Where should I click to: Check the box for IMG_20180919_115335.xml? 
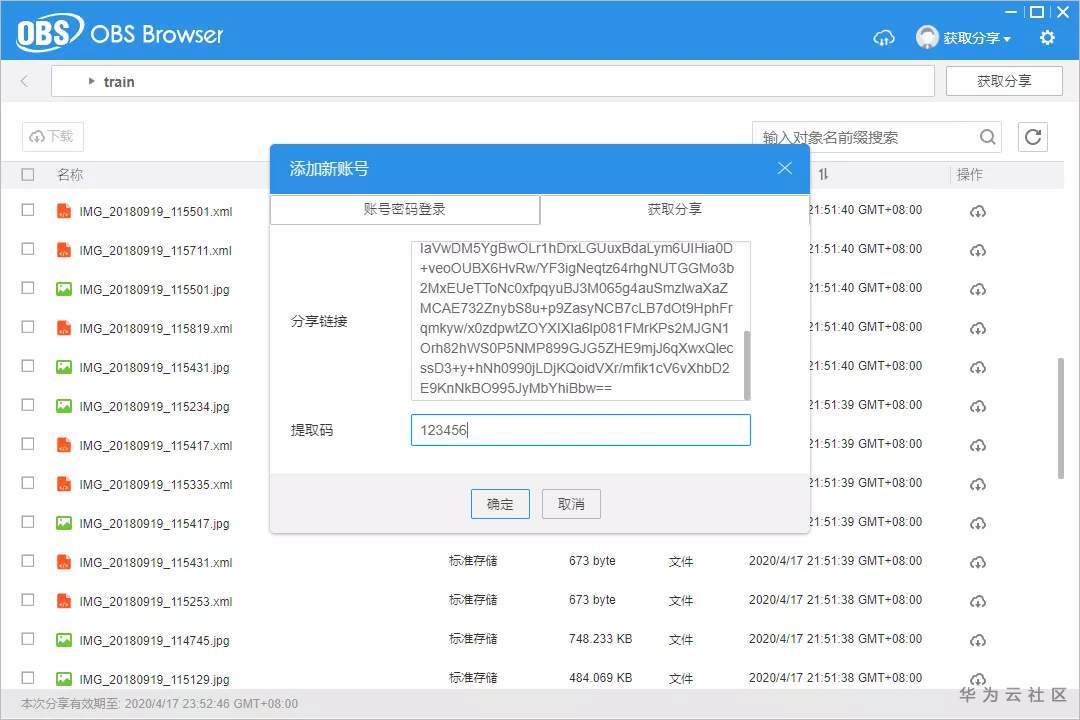tap(28, 483)
